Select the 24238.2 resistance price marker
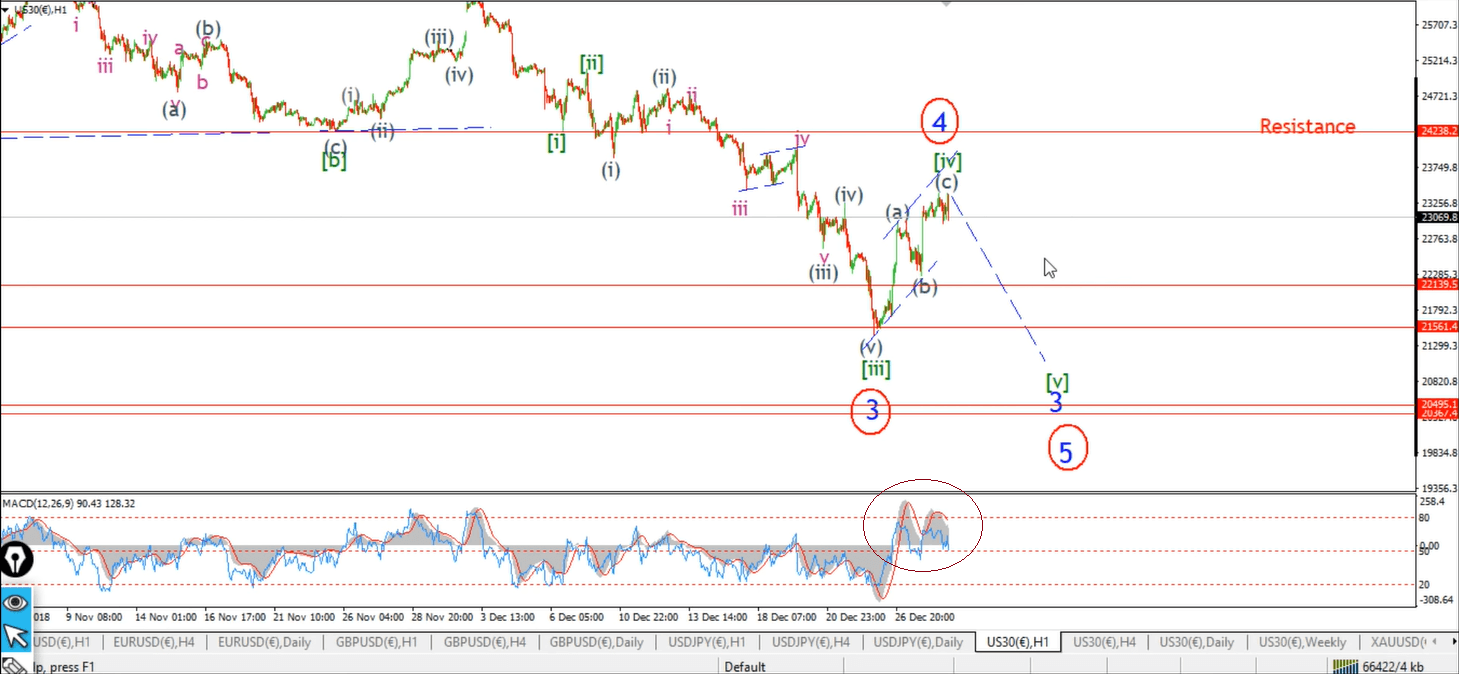The image size is (1459, 674). coord(1438,131)
